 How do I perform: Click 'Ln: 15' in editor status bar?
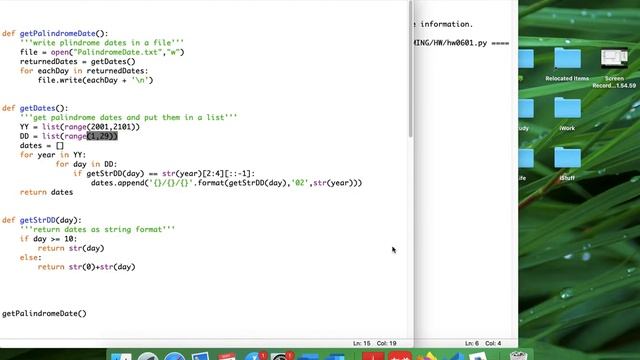[x=362, y=344]
